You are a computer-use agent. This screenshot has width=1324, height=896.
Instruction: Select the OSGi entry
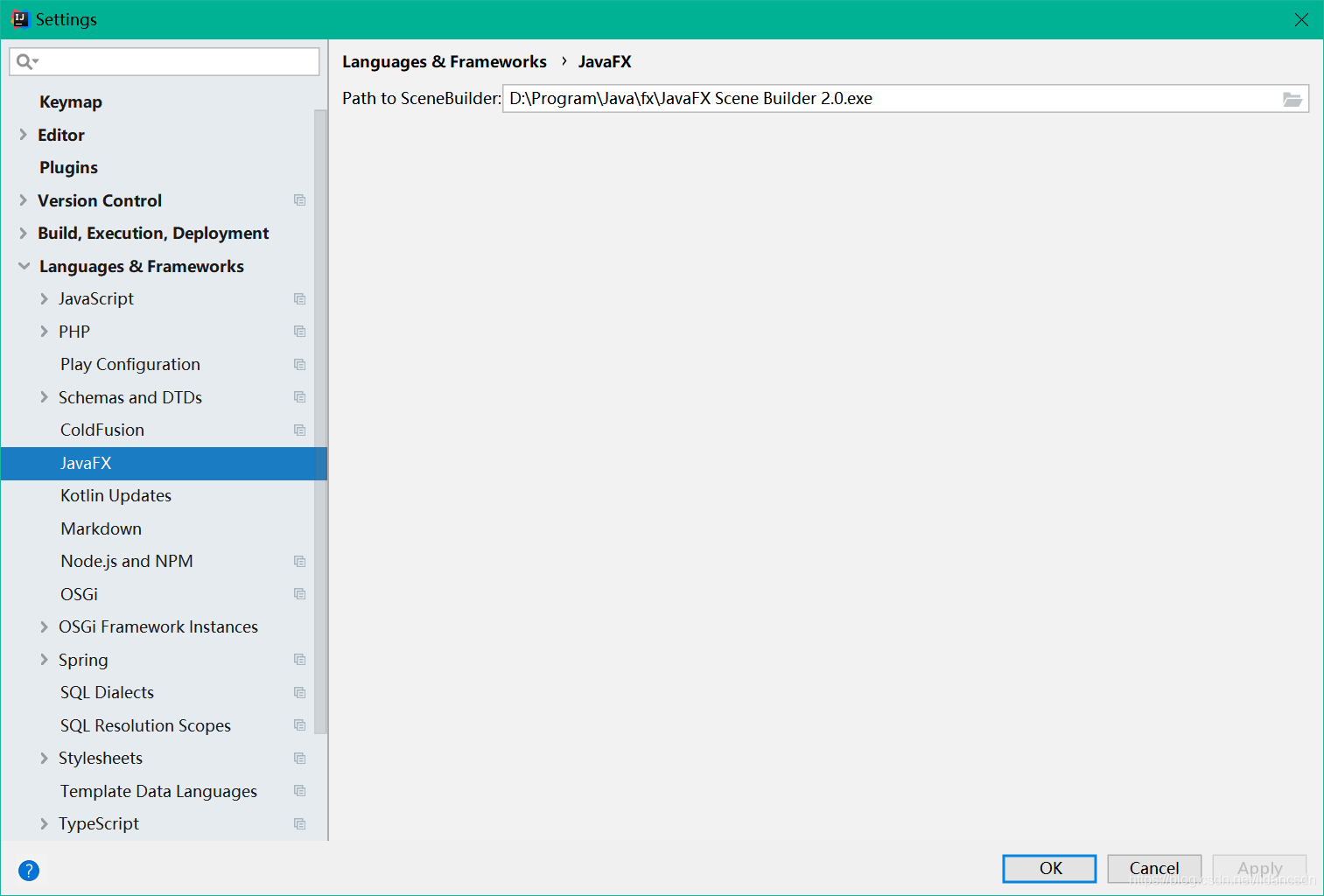pyautogui.click(x=79, y=594)
